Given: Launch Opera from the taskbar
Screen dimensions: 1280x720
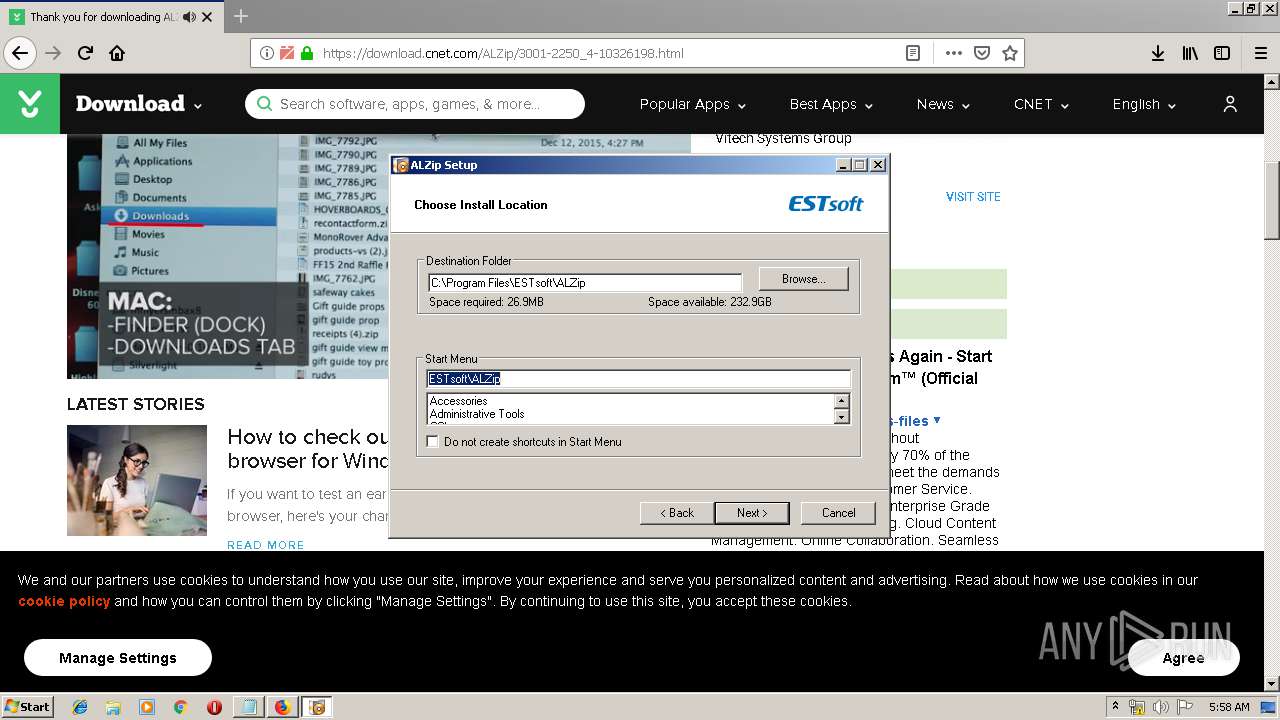Looking at the screenshot, I should (x=214, y=707).
